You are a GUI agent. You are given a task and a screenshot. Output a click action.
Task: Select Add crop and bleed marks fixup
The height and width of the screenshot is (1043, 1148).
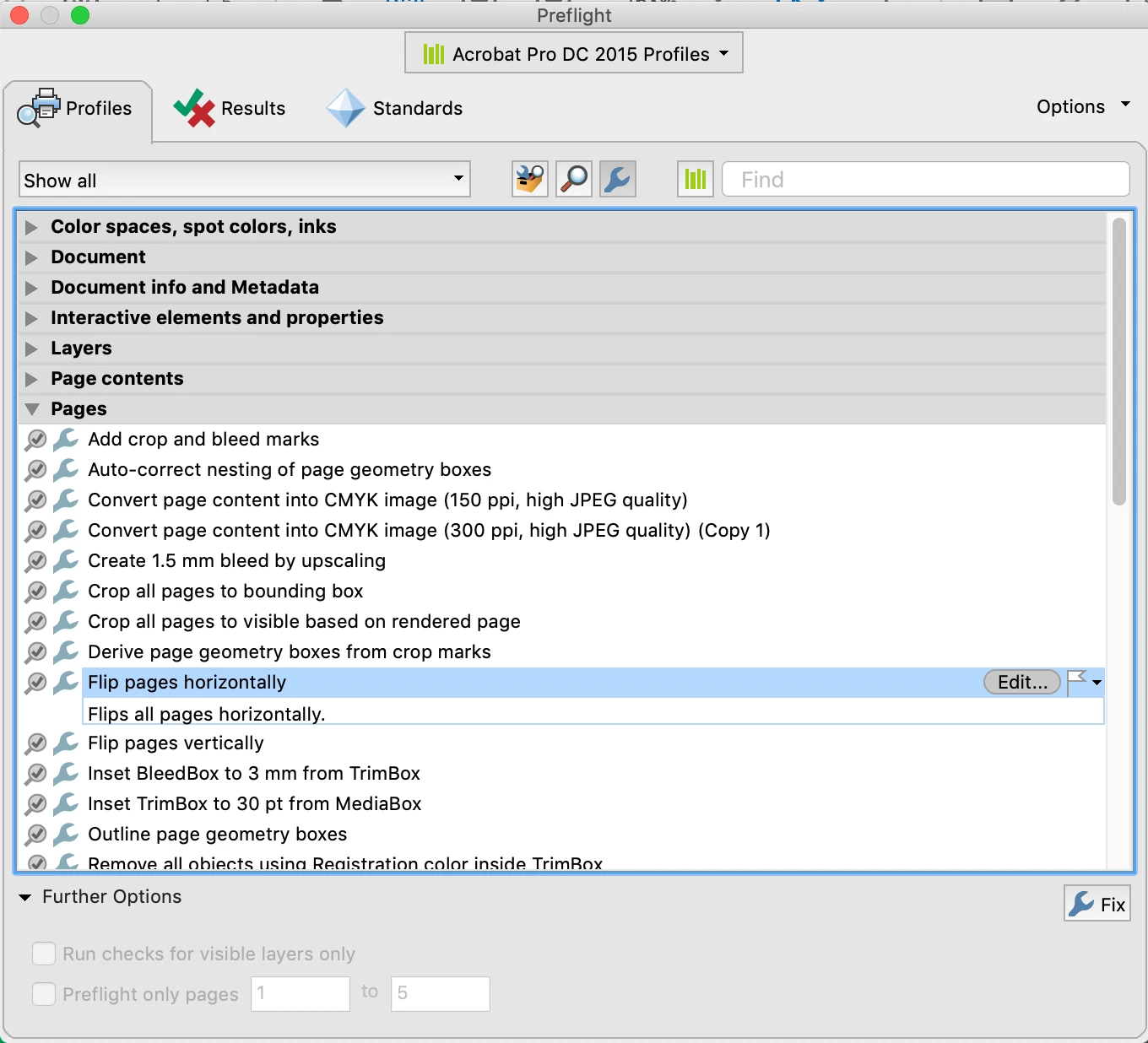click(x=203, y=439)
